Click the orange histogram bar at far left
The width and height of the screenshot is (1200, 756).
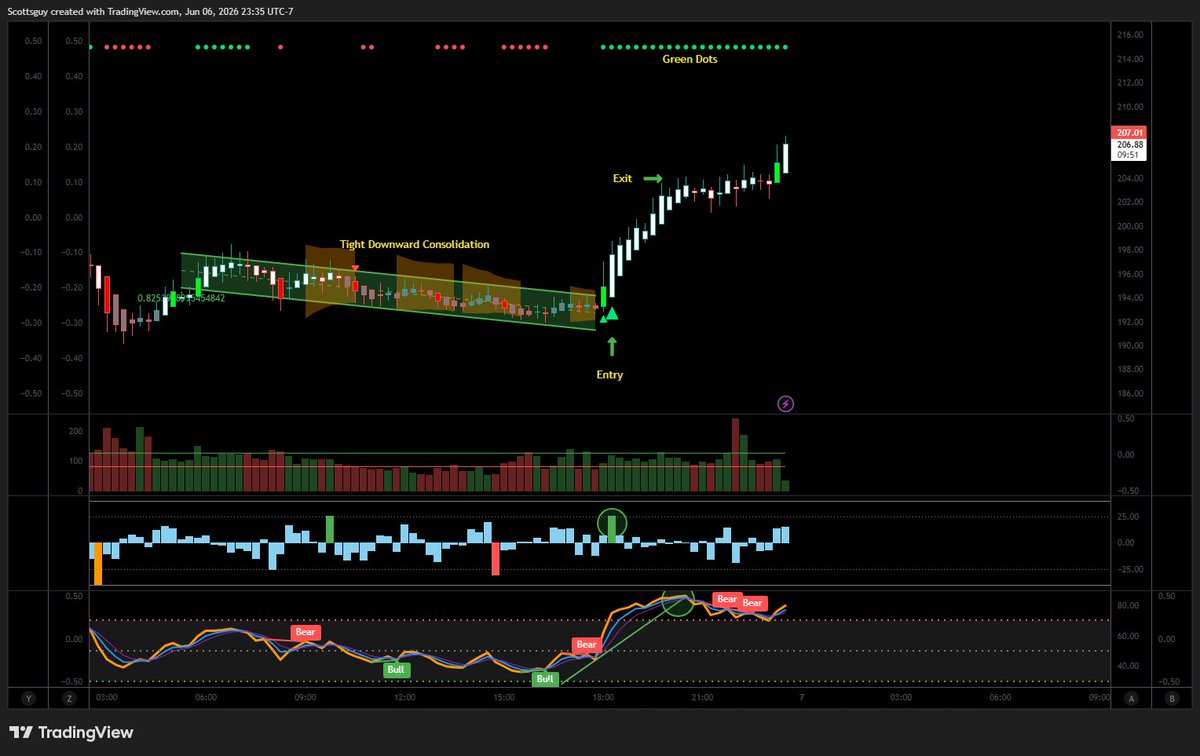point(98,563)
